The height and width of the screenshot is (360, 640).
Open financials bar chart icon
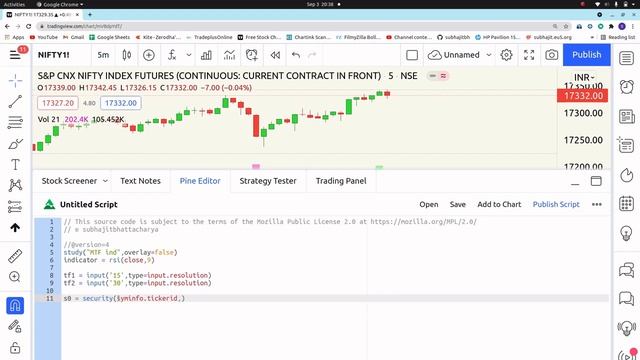206,55
